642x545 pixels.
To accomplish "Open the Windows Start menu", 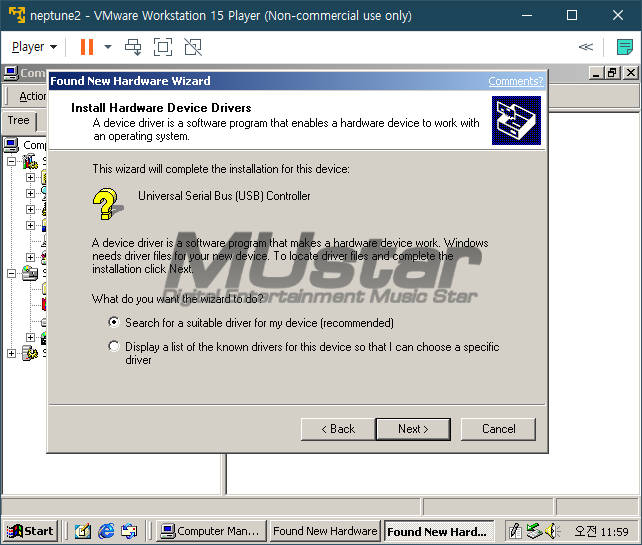I will click(x=30, y=531).
